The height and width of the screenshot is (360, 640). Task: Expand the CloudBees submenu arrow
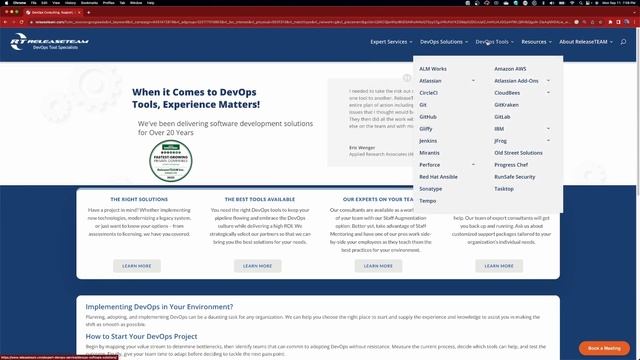point(548,93)
